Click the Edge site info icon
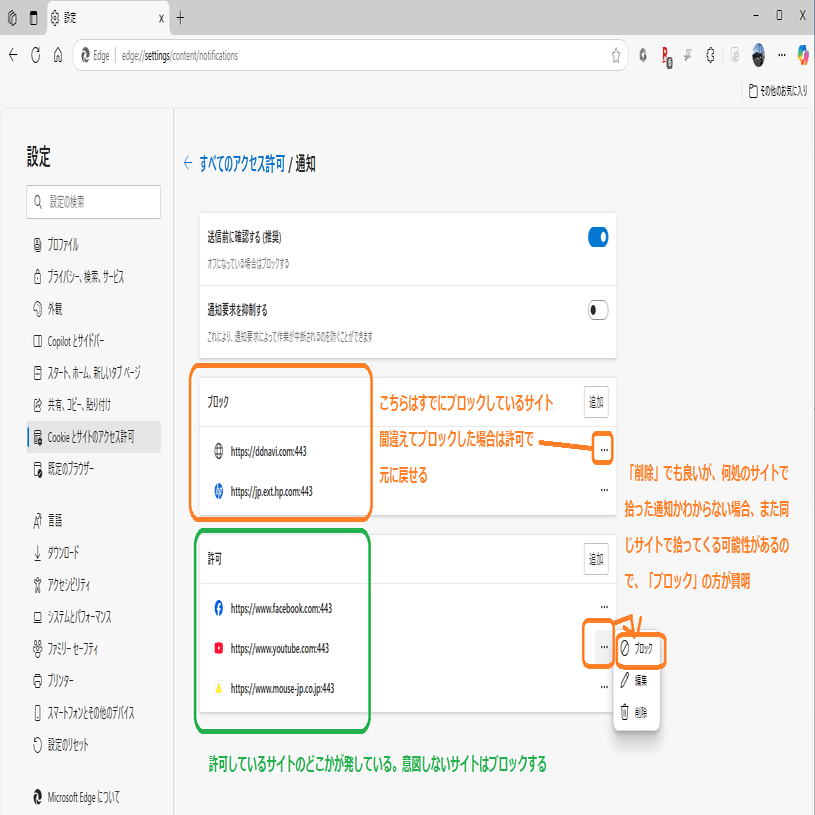 [x=95, y=56]
